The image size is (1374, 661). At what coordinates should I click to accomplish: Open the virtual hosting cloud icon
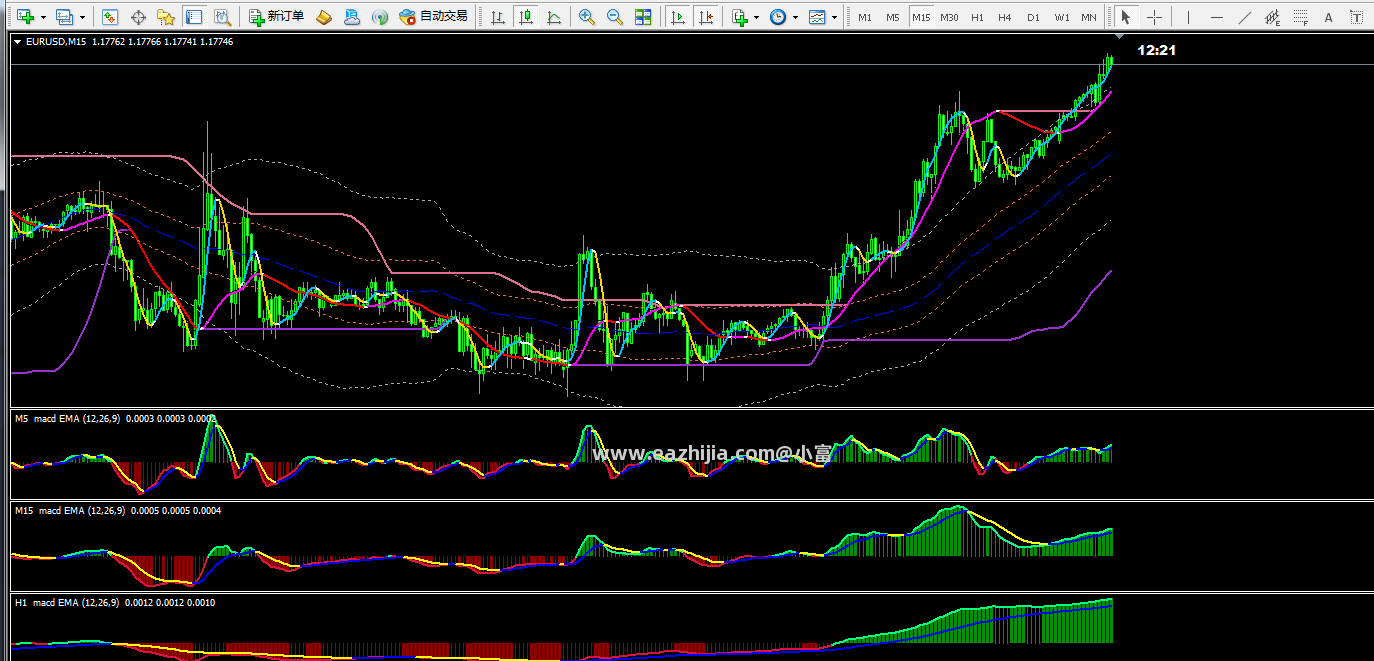pyautogui.click(x=352, y=17)
